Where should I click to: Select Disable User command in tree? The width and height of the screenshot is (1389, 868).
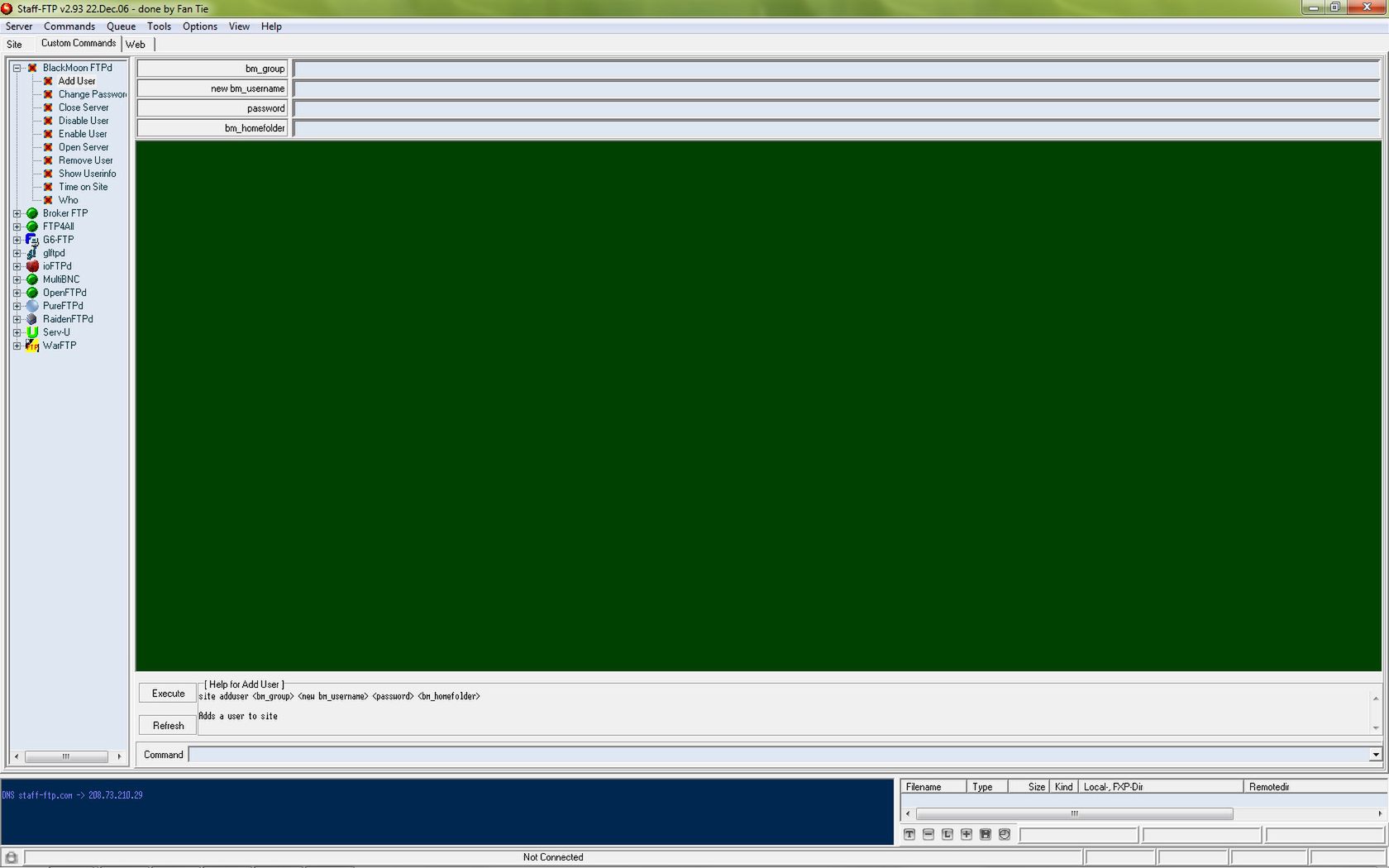pyautogui.click(x=84, y=121)
